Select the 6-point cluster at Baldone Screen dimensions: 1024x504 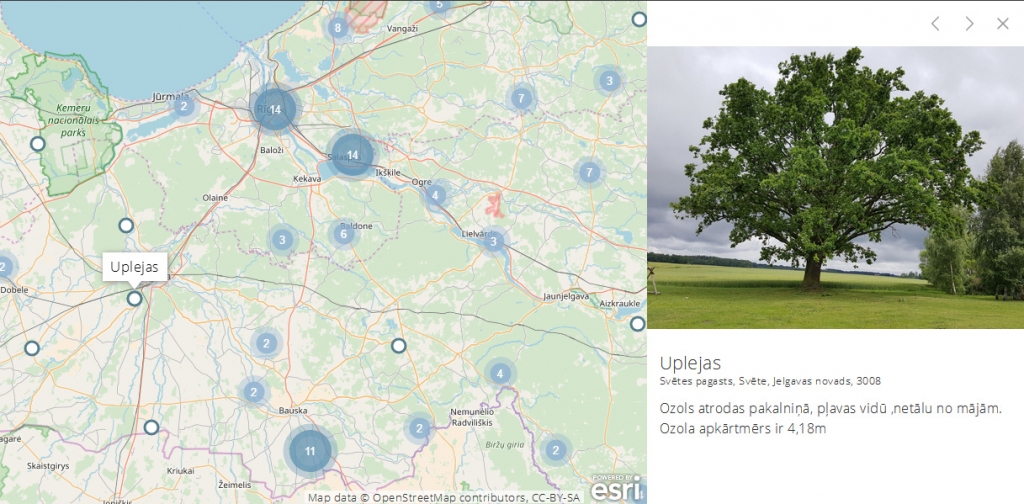(343, 235)
